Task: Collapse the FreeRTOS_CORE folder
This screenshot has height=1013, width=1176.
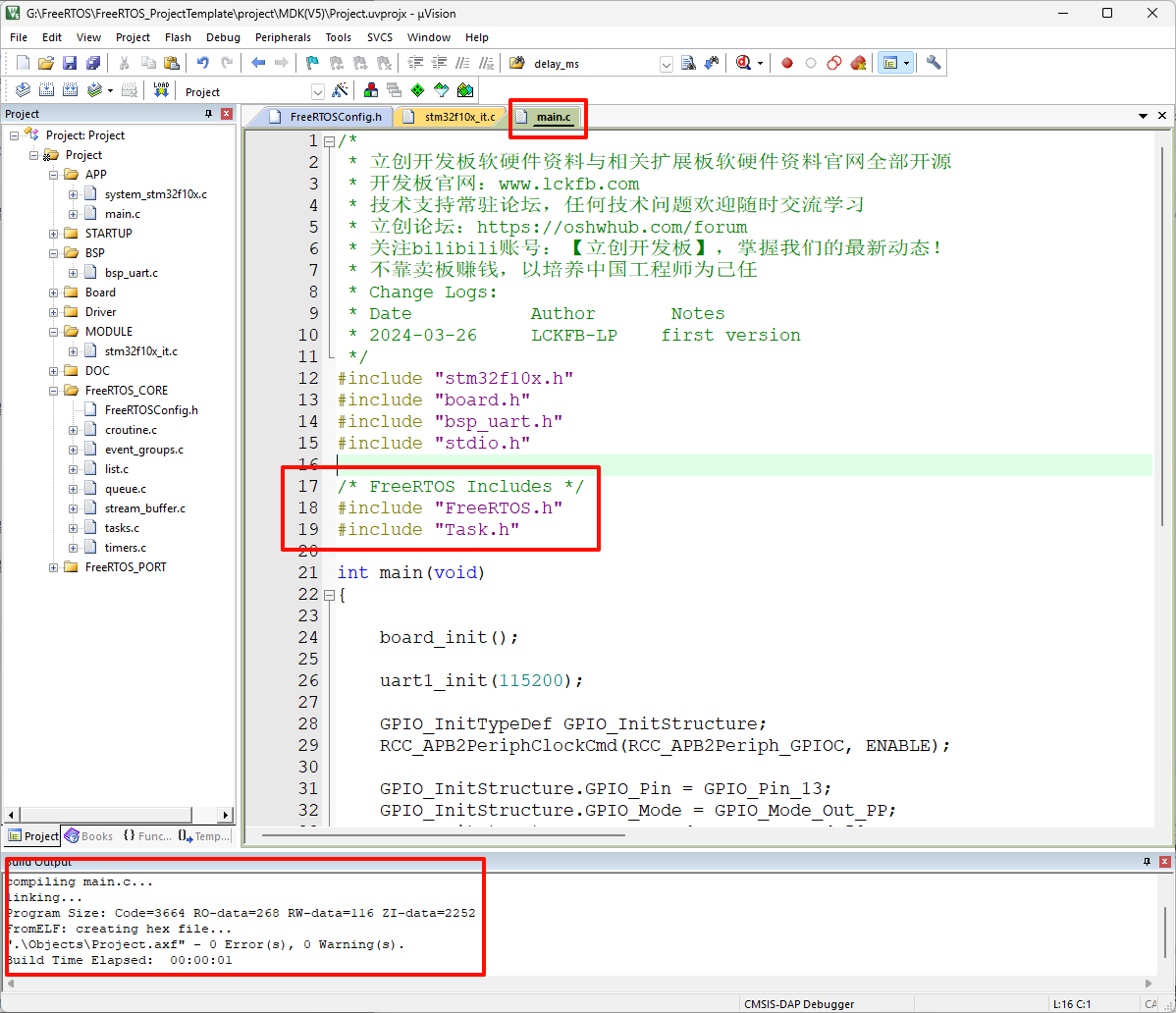Action: tap(53, 391)
